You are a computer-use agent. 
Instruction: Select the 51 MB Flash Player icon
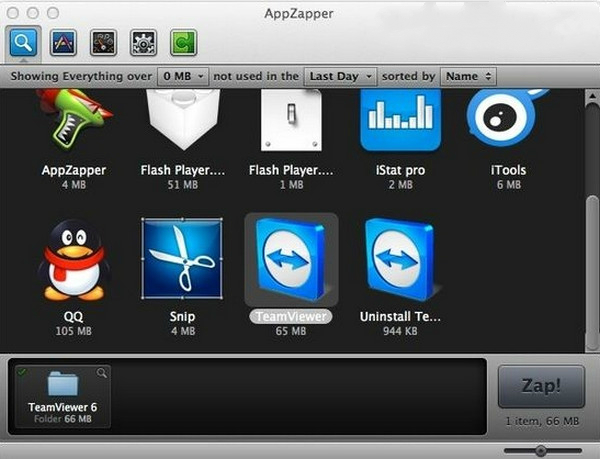[x=183, y=119]
